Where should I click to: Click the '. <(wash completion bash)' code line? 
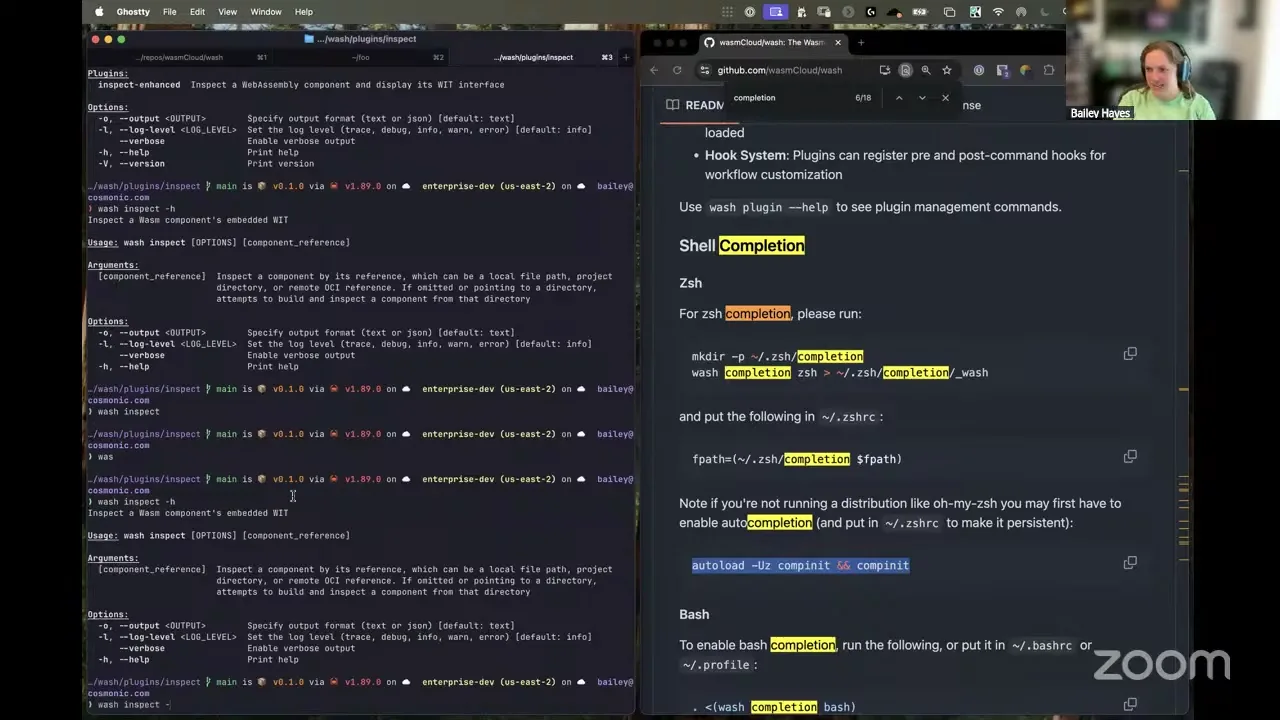coord(774,708)
